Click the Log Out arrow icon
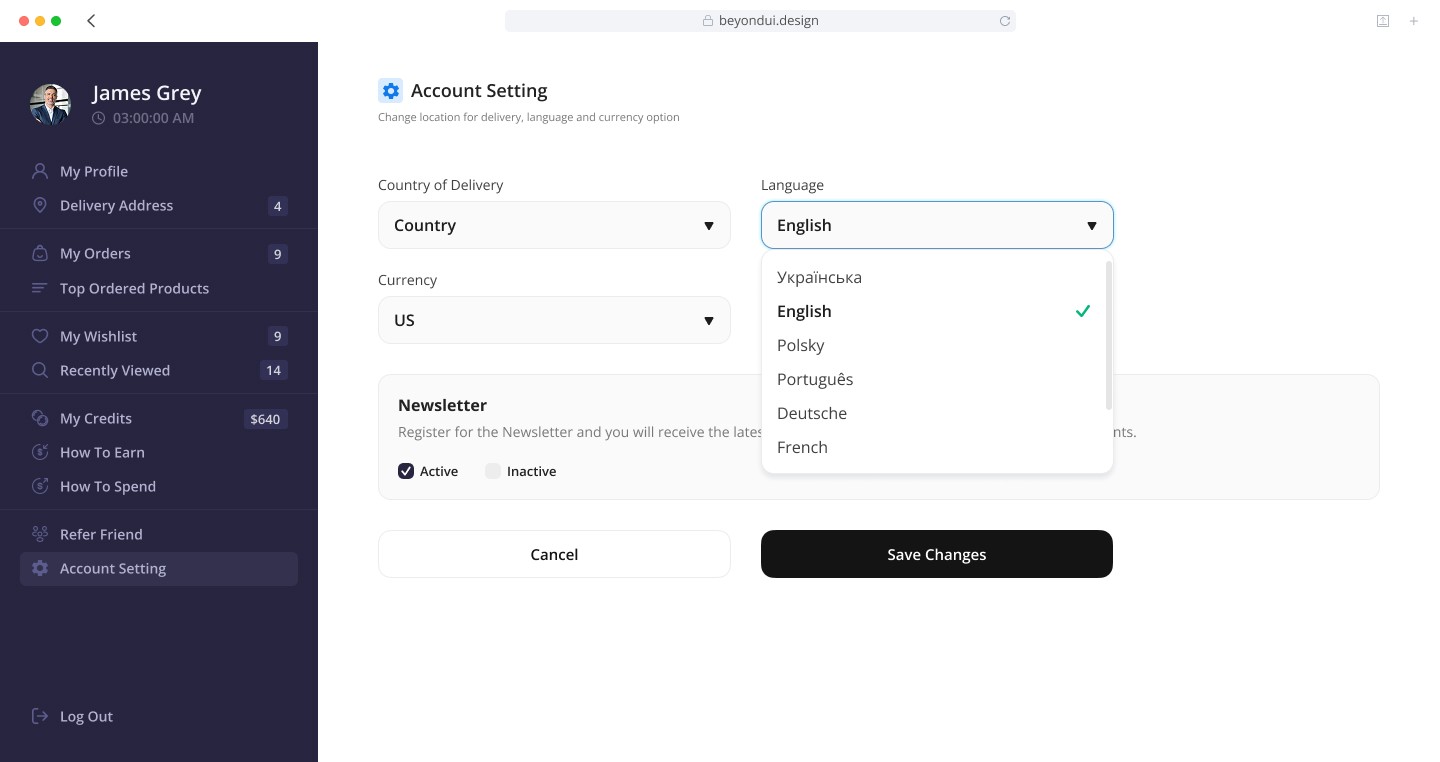Viewport: 1440px width, 762px height. coord(40,716)
